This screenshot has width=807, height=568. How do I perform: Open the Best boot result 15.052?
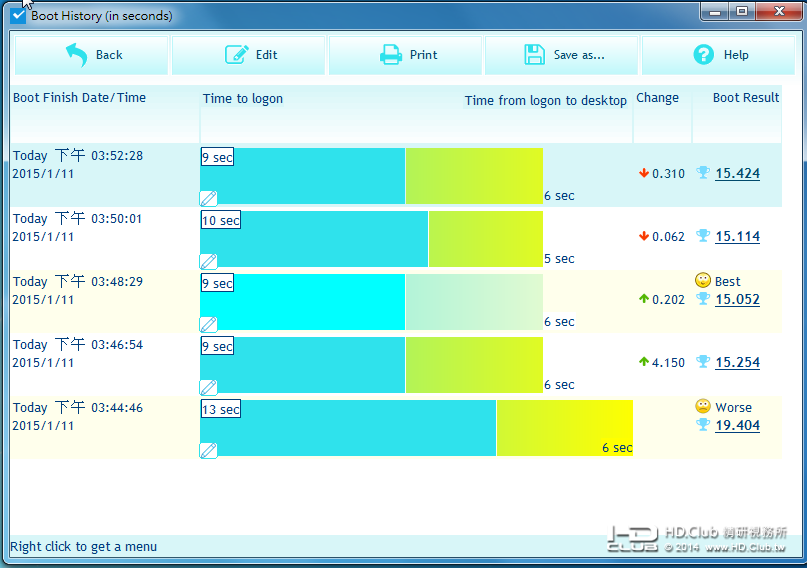(737, 299)
